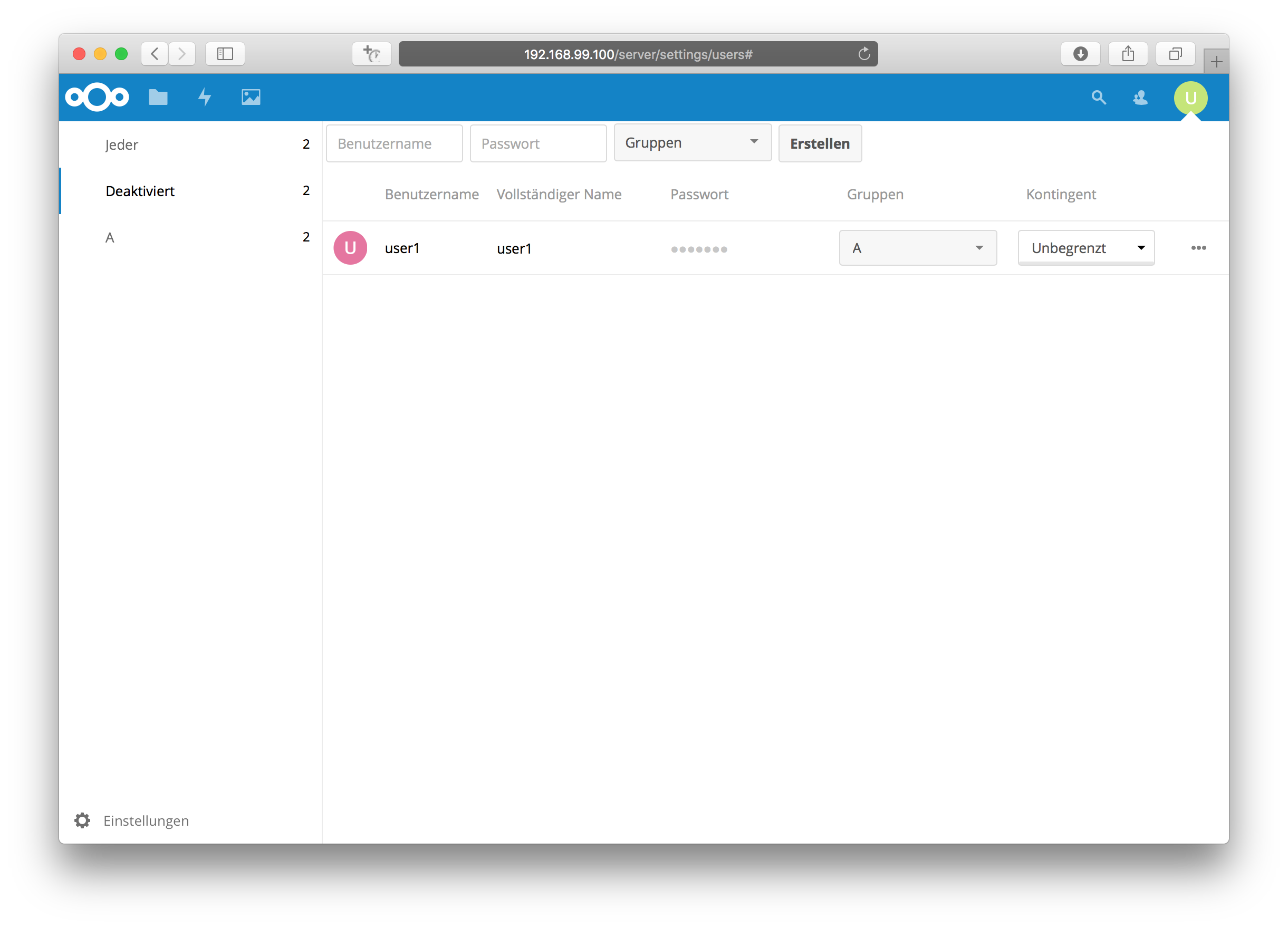
Task: Reload the page via refresh icon
Action: pyautogui.click(x=864, y=54)
